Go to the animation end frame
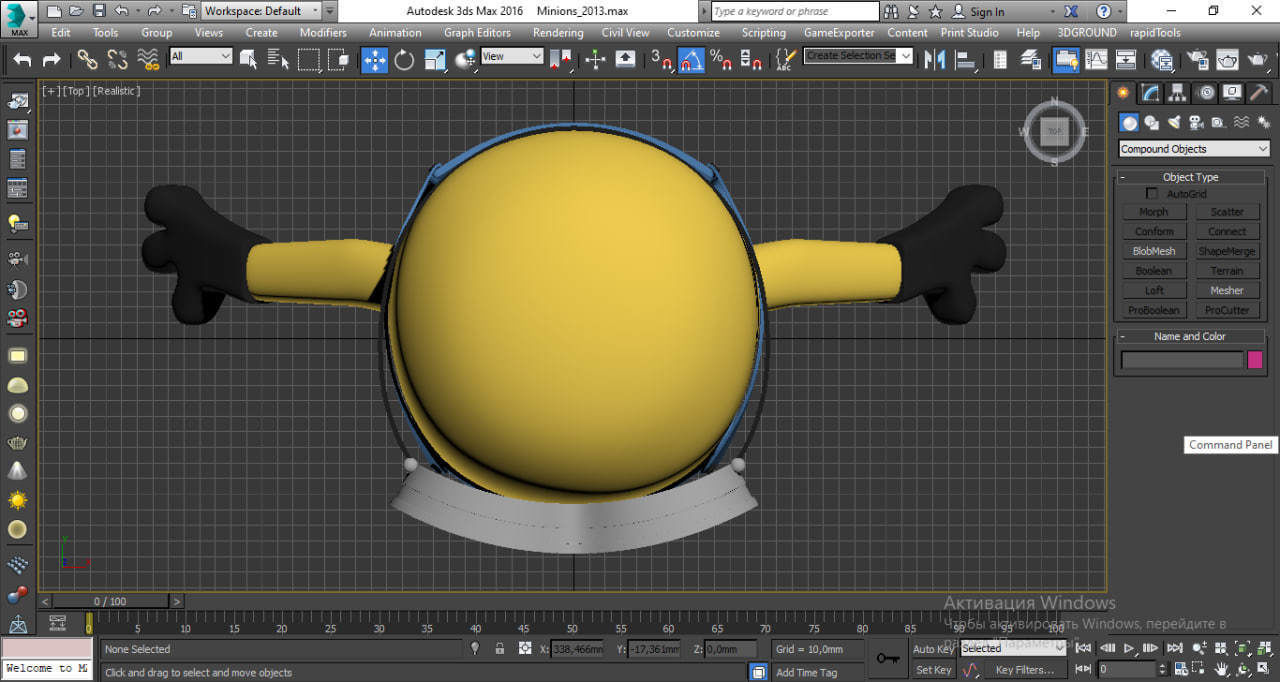This screenshot has height=682, width=1280. click(1174, 648)
